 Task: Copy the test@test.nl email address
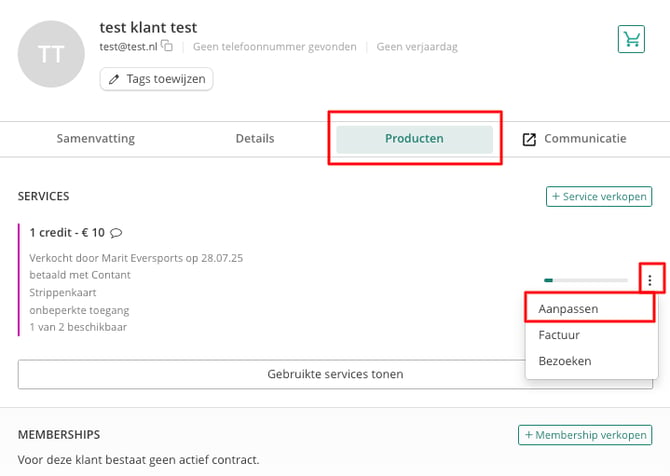(x=167, y=46)
